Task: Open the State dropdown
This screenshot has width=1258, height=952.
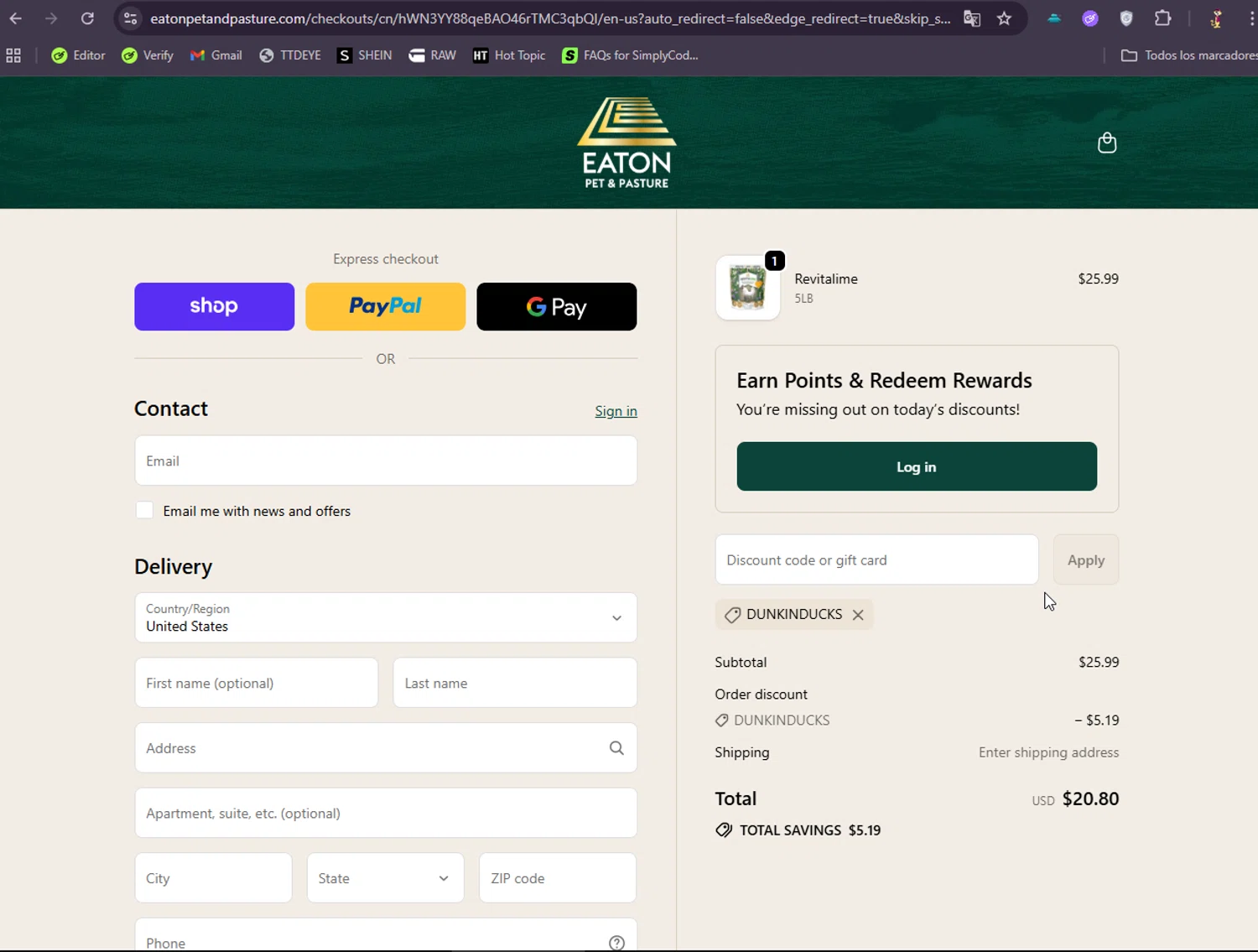Action: (x=385, y=878)
